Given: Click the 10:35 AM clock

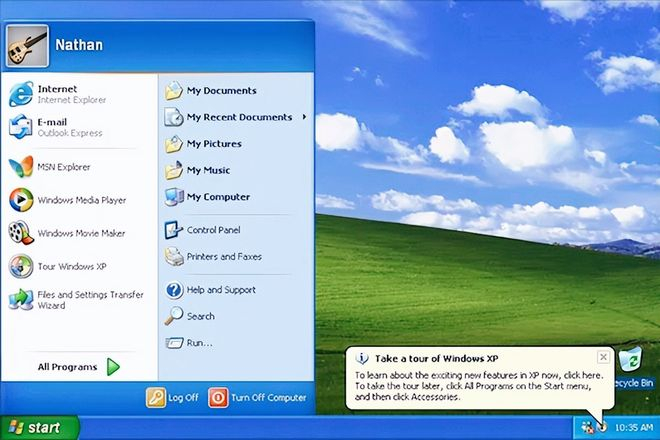Looking at the screenshot, I should (633, 428).
